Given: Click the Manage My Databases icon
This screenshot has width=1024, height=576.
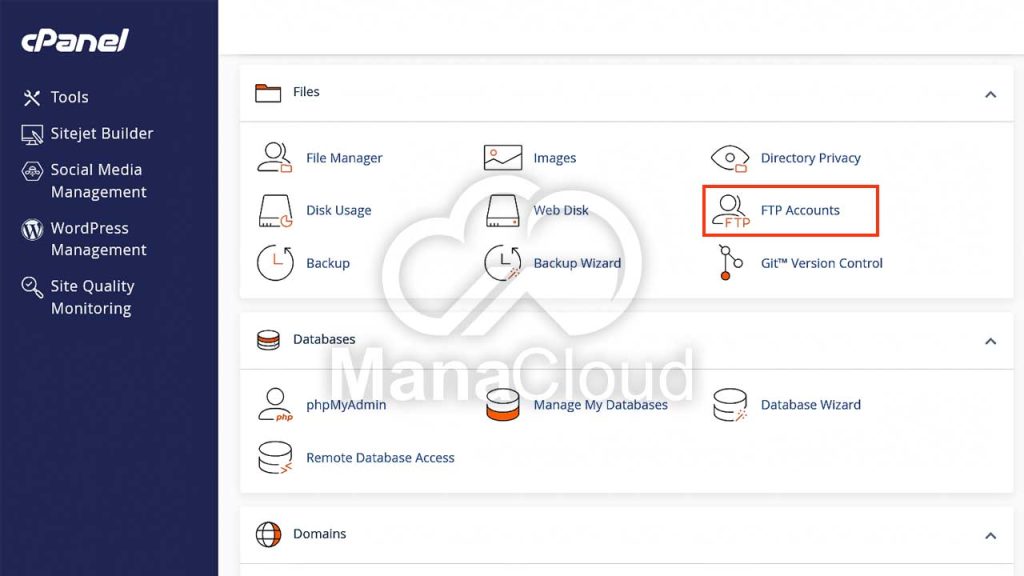Looking at the screenshot, I should coord(502,404).
